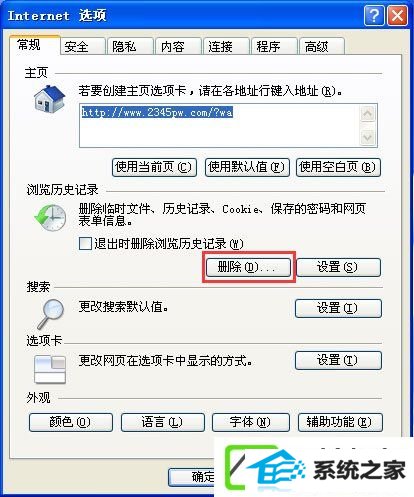Viewport: 414px width, 497px height.
Task: Open the 颜色(O) appearance button
Action: coord(71,422)
